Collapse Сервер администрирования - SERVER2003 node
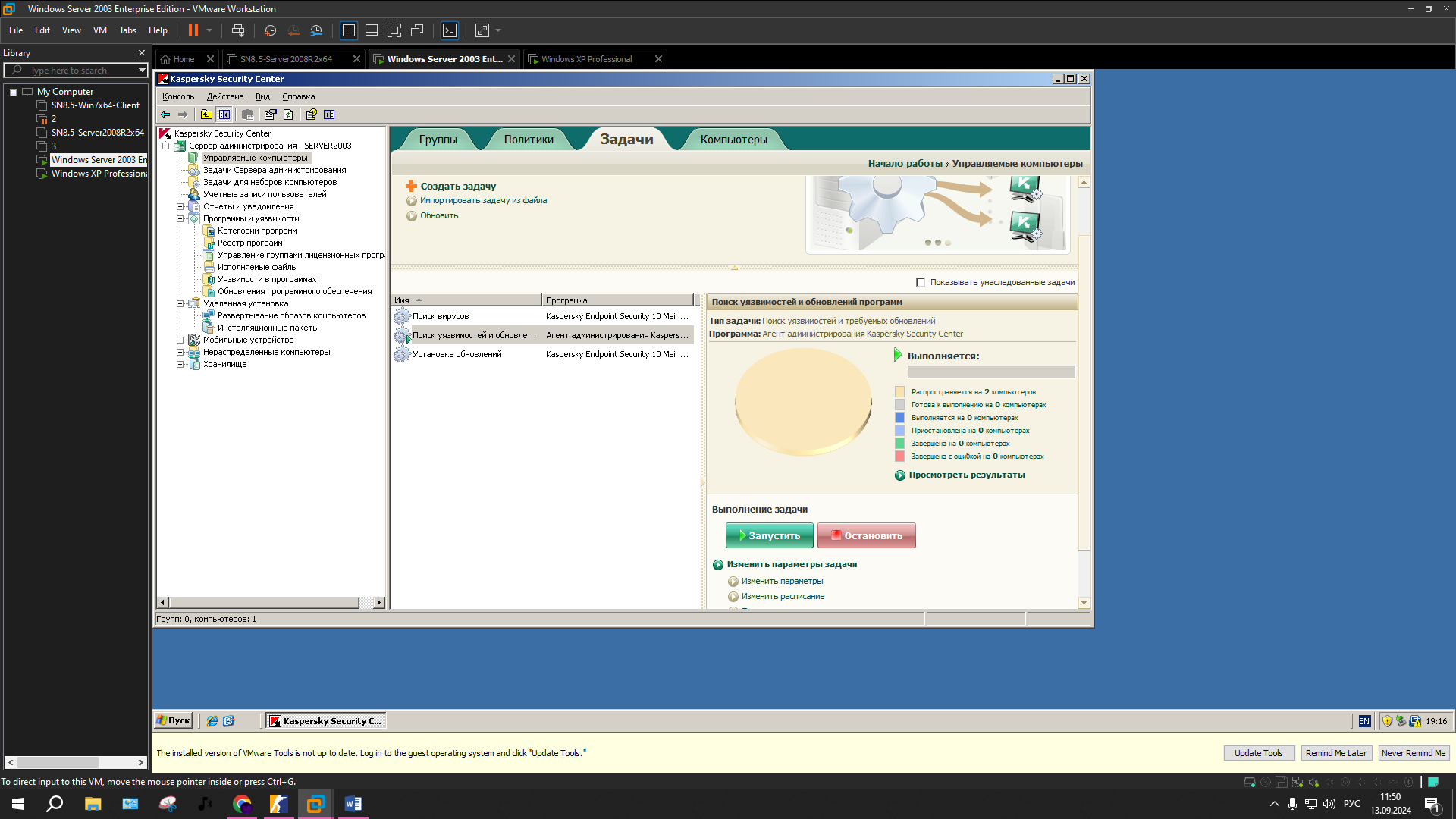The height and width of the screenshot is (819, 1456). click(166, 146)
